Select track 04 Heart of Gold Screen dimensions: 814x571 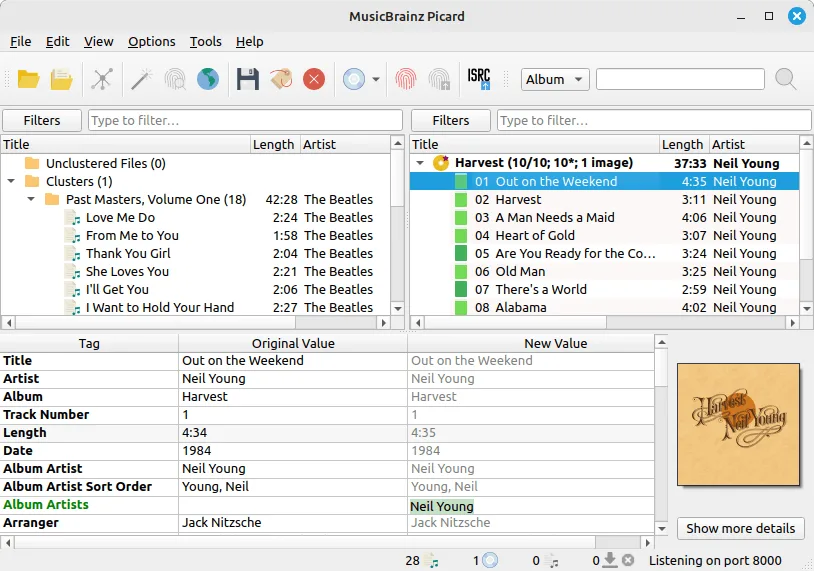(x=604, y=236)
